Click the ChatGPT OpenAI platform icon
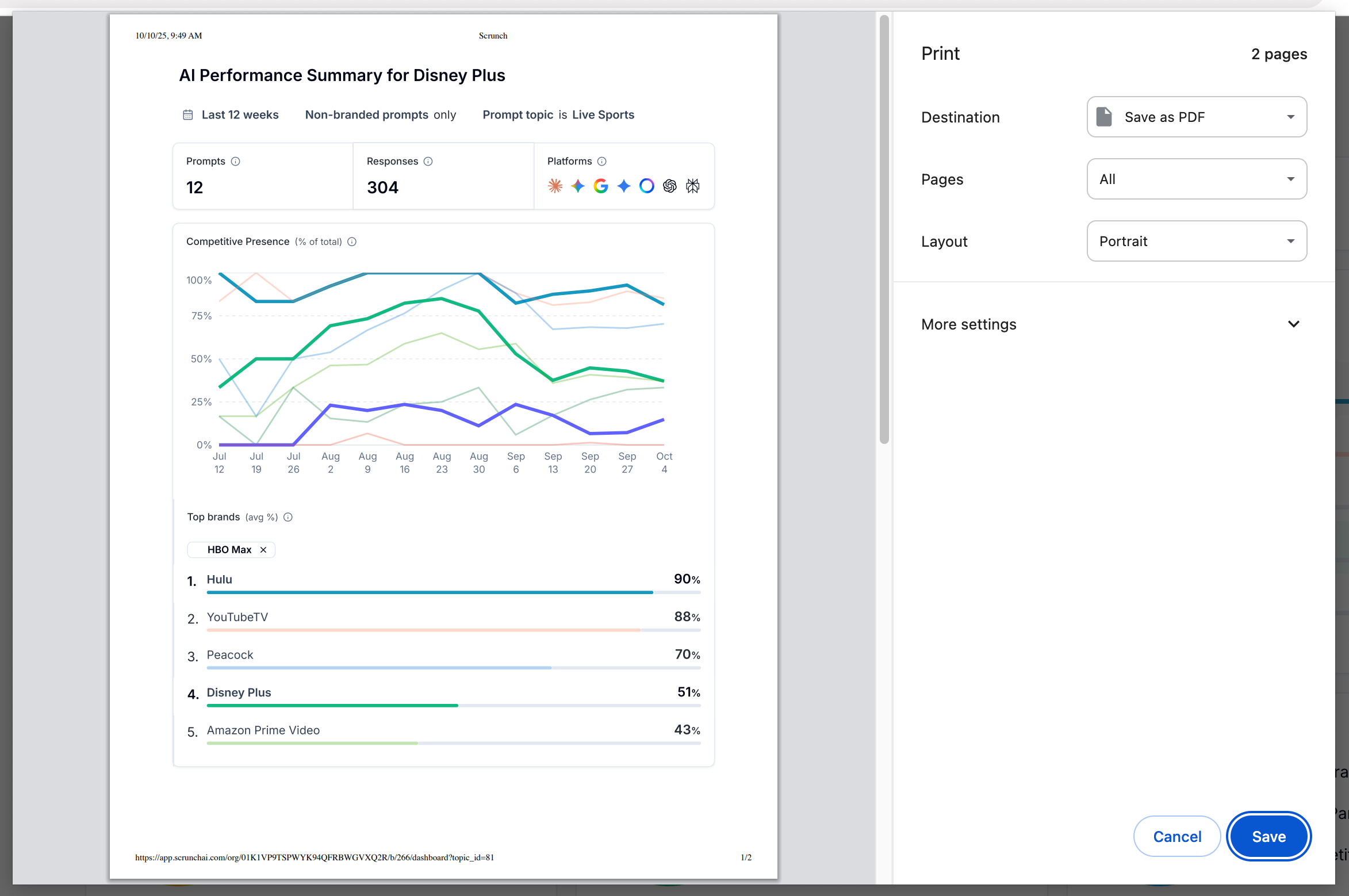The image size is (1349, 896). click(669, 186)
